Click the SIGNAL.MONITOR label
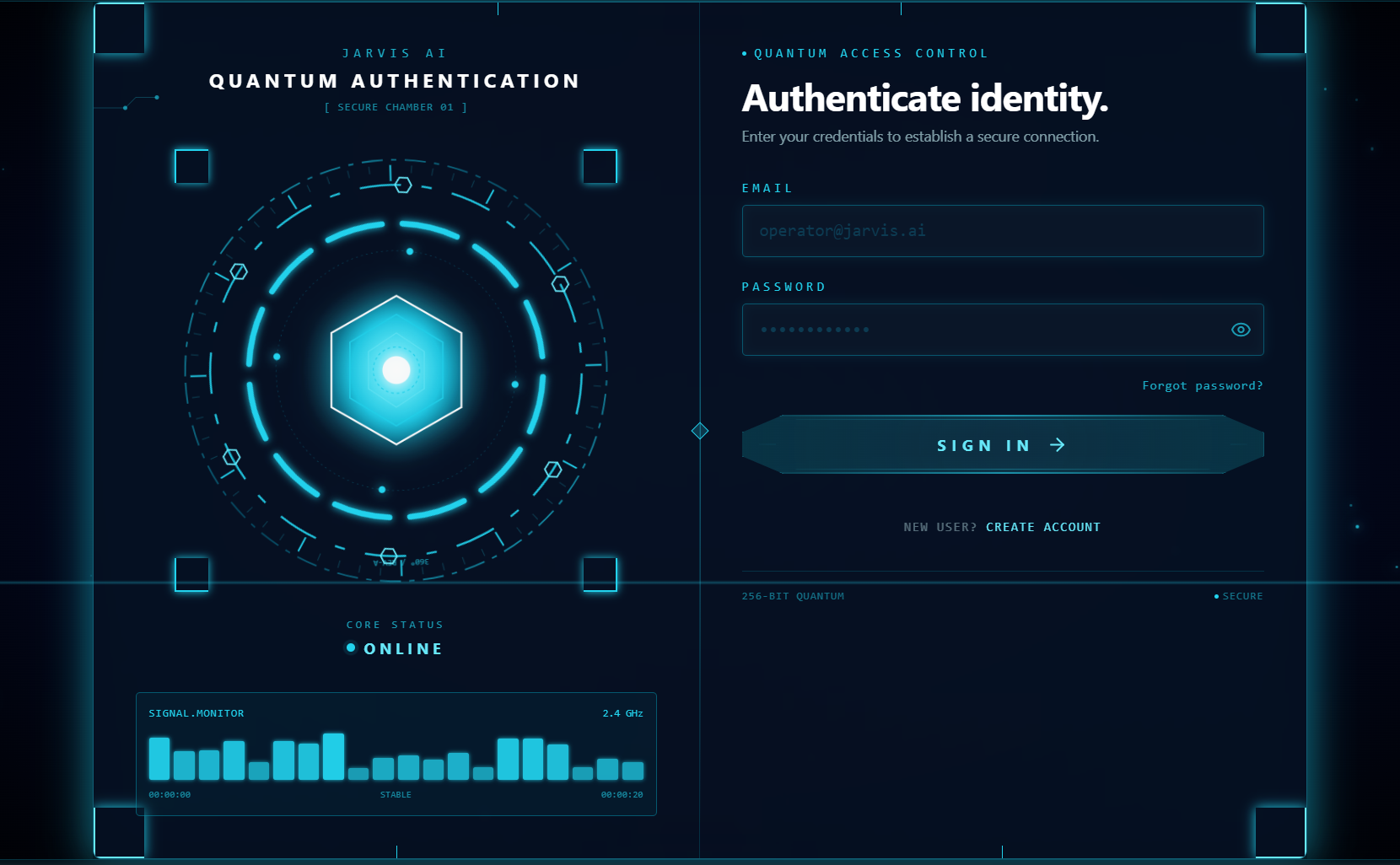Viewport: 1400px width, 865px height. (x=197, y=713)
